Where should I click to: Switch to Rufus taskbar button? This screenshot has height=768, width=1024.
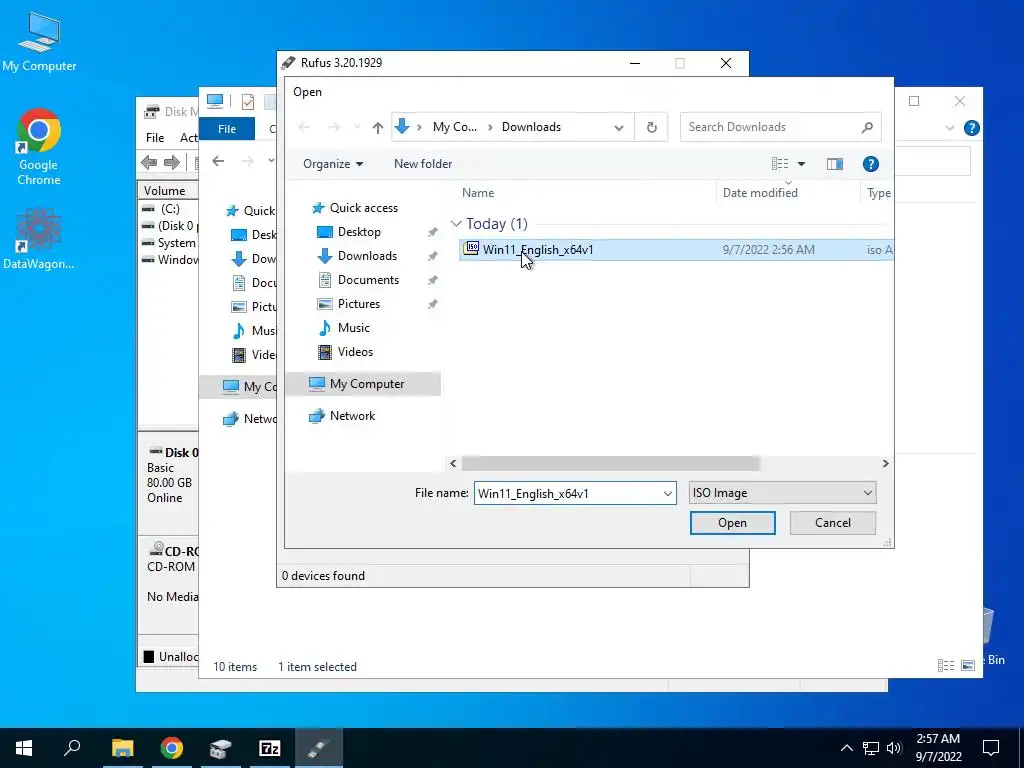coord(319,748)
